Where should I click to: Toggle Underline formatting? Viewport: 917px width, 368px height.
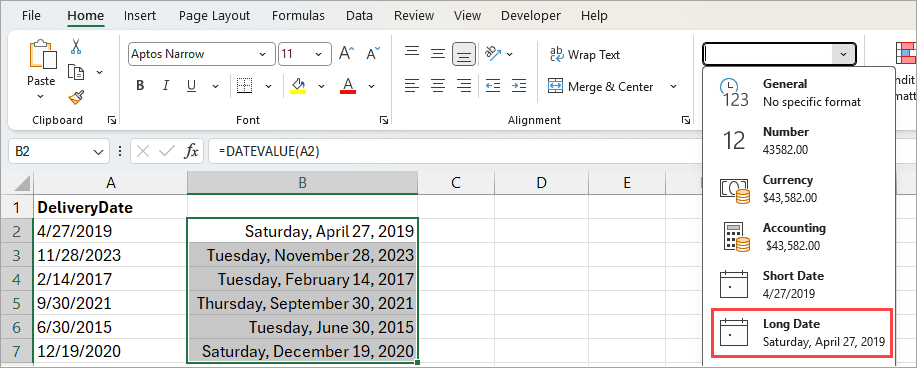click(191, 86)
